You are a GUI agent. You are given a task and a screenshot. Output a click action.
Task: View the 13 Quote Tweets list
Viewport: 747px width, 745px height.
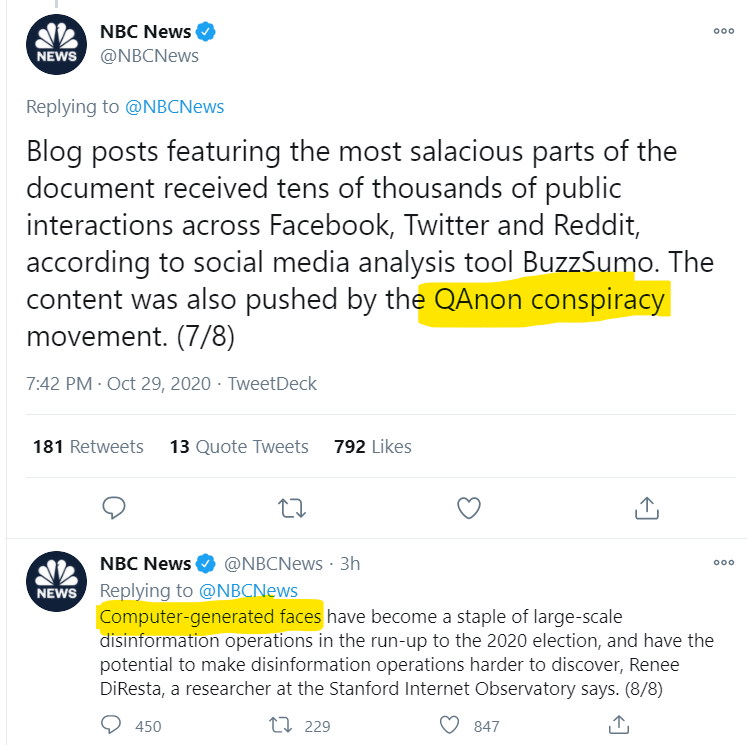tap(239, 447)
